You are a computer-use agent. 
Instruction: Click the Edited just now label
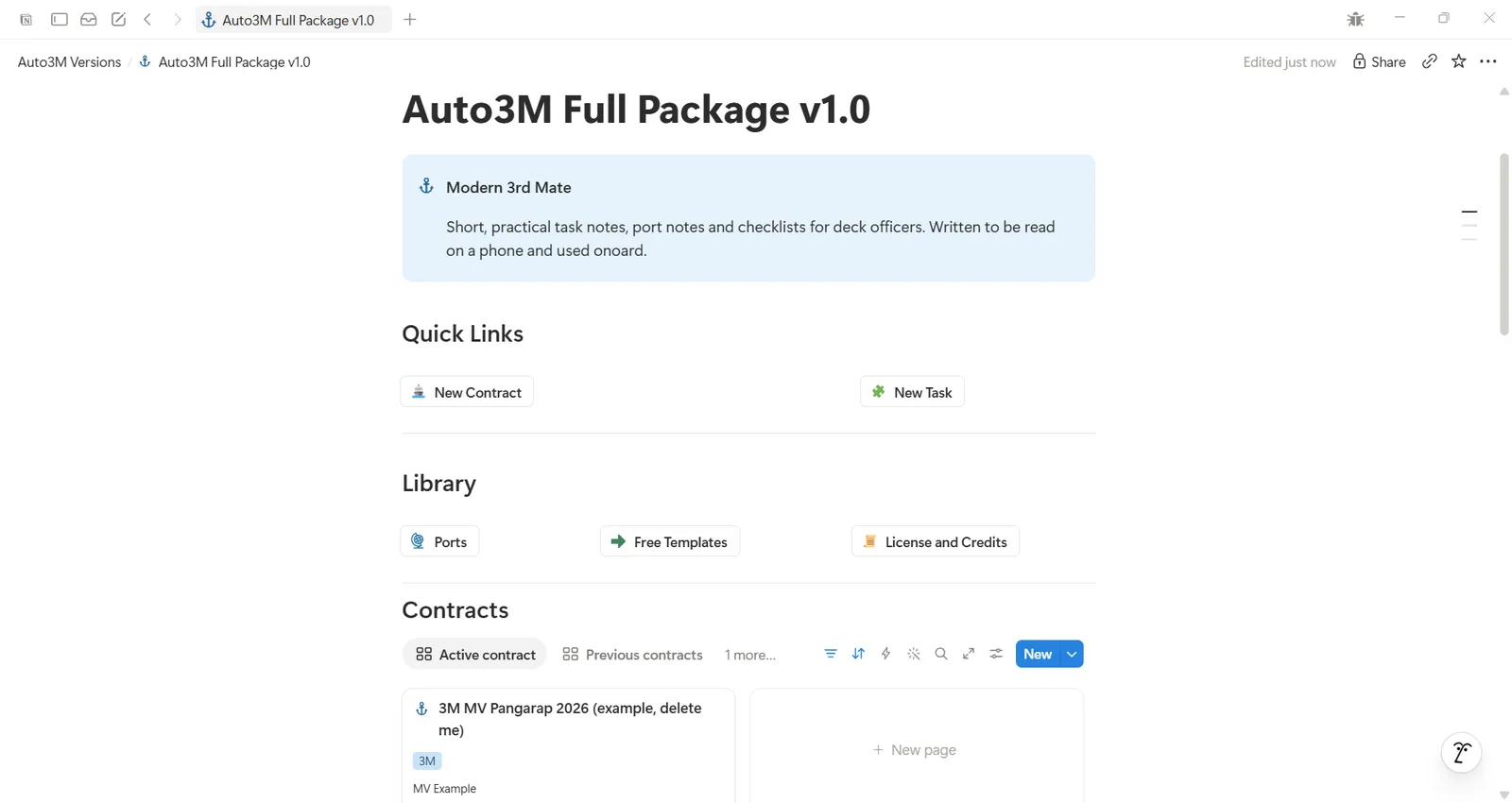1289,61
